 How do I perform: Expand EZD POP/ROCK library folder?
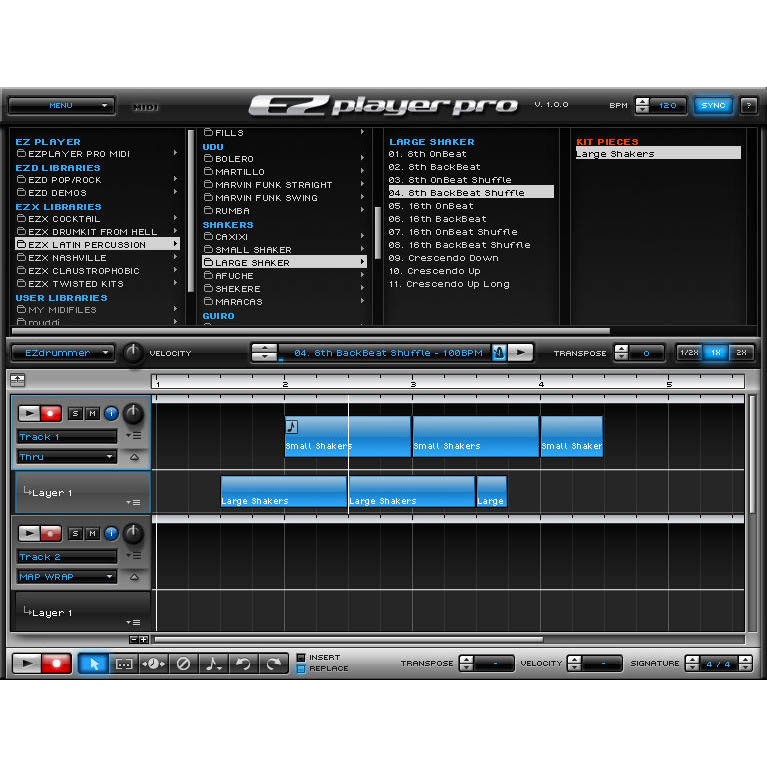coord(97,180)
